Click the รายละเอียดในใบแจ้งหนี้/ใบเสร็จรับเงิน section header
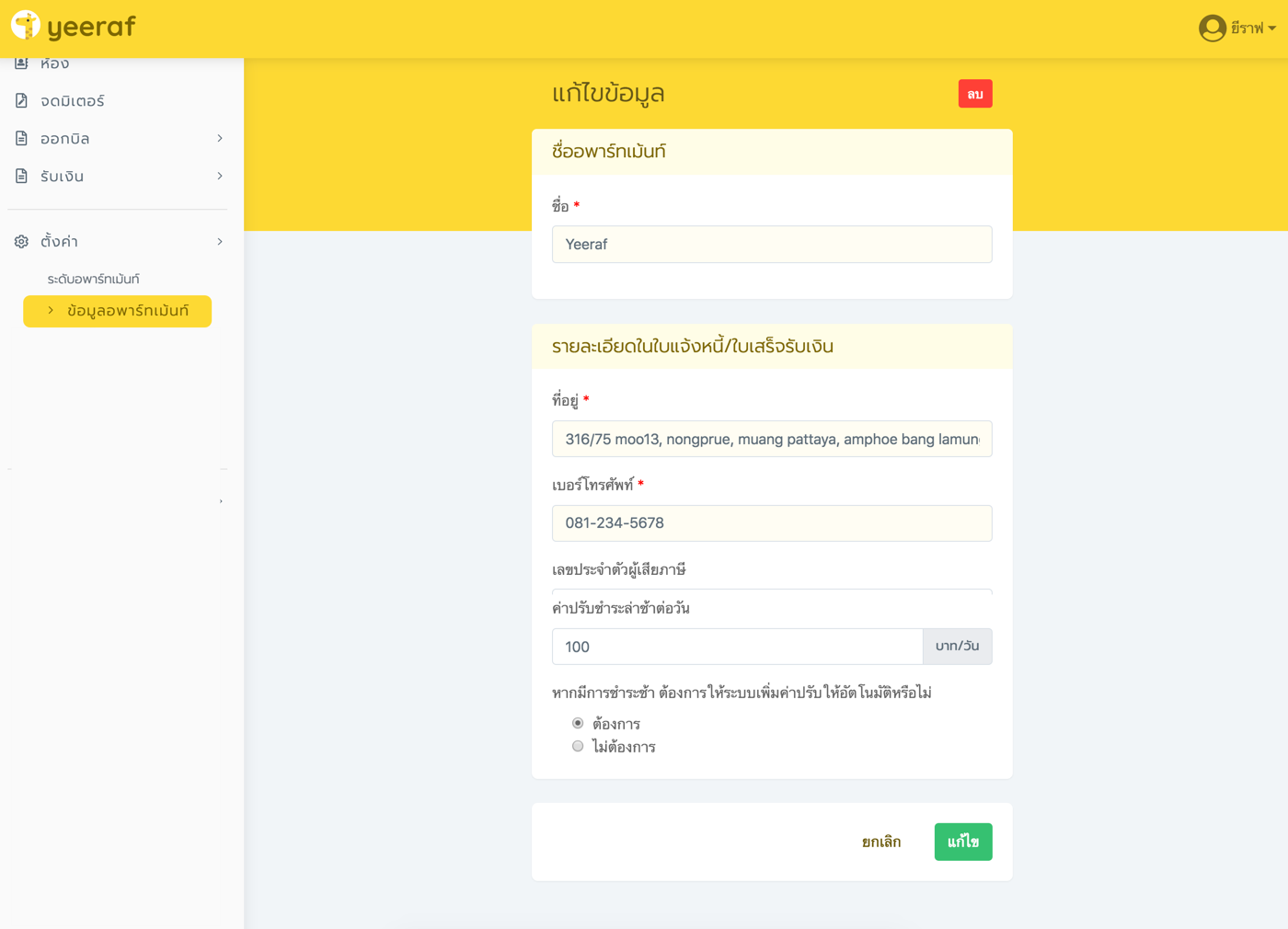The width and height of the screenshot is (1288, 929). pyautogui.click(x=693, y=347)
